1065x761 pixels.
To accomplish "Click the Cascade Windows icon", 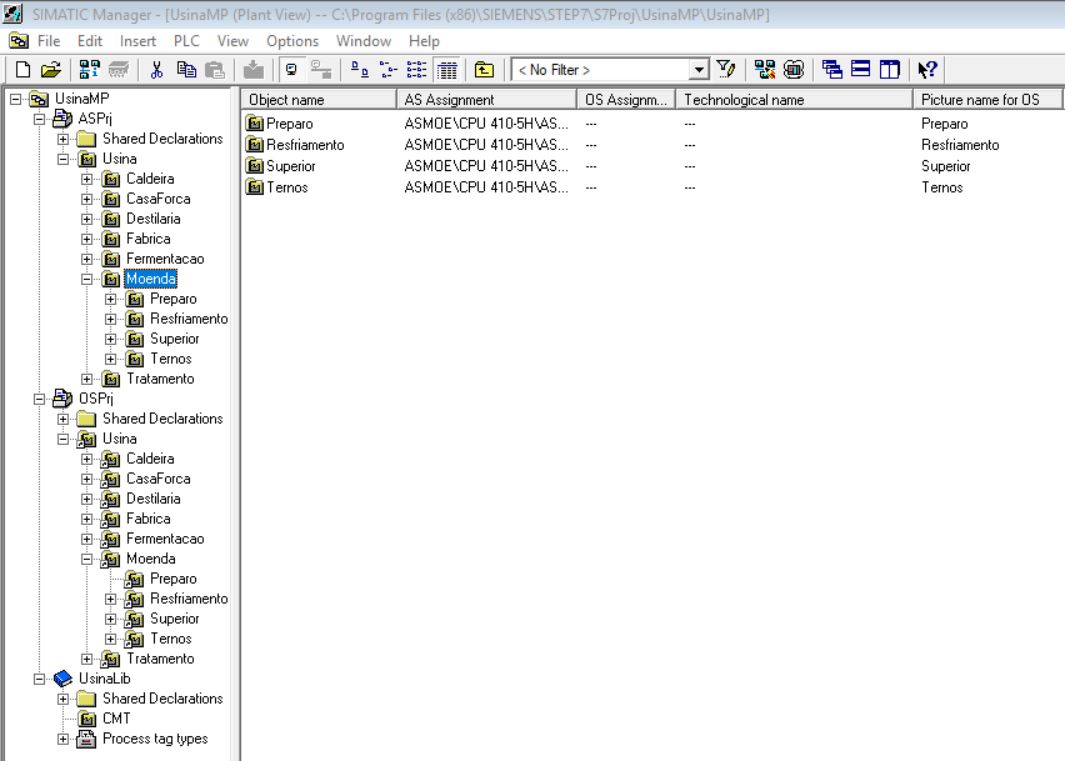I will (x=832, y=69).
